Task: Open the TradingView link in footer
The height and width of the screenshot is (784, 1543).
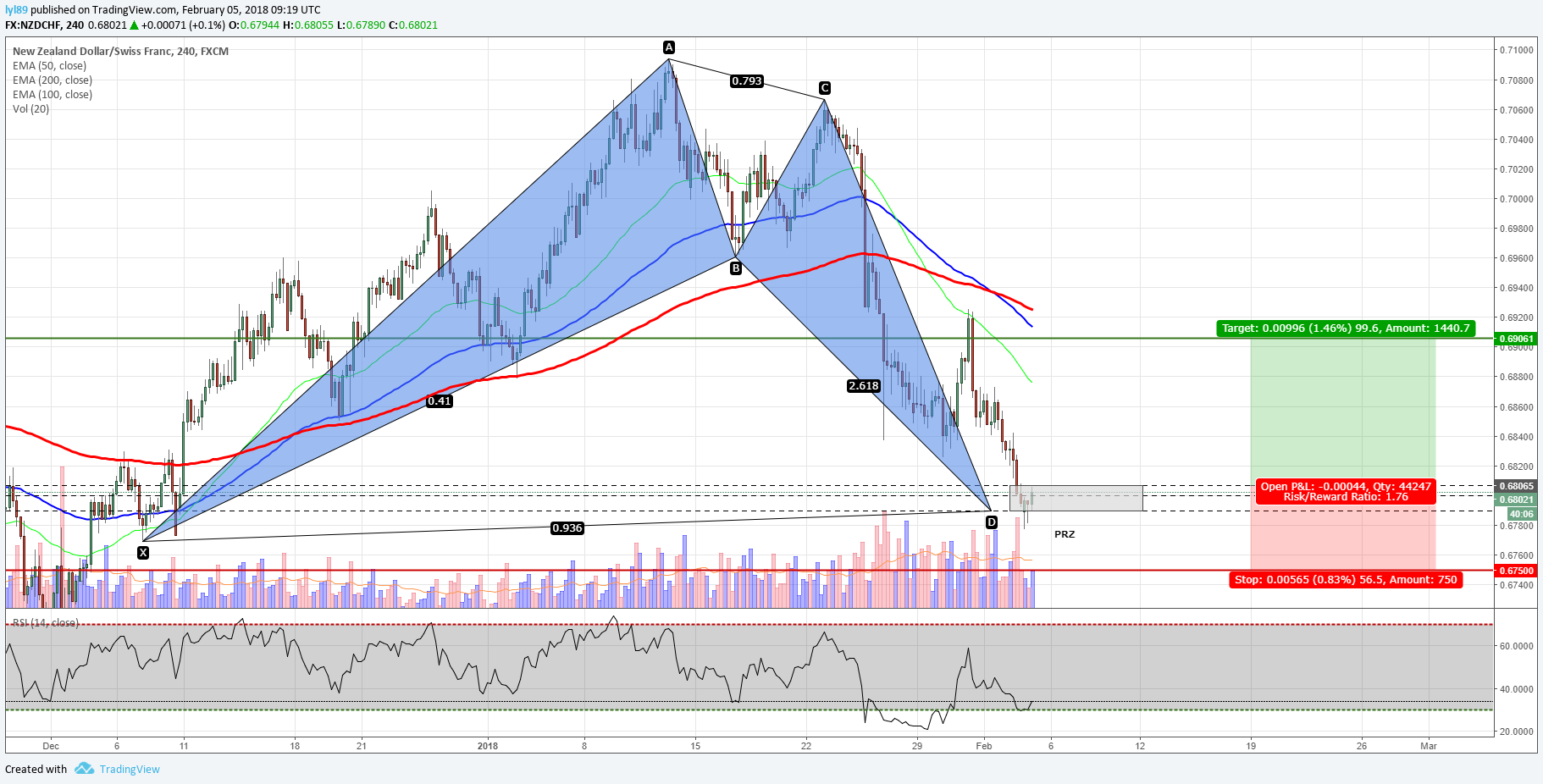Action: 130,769
